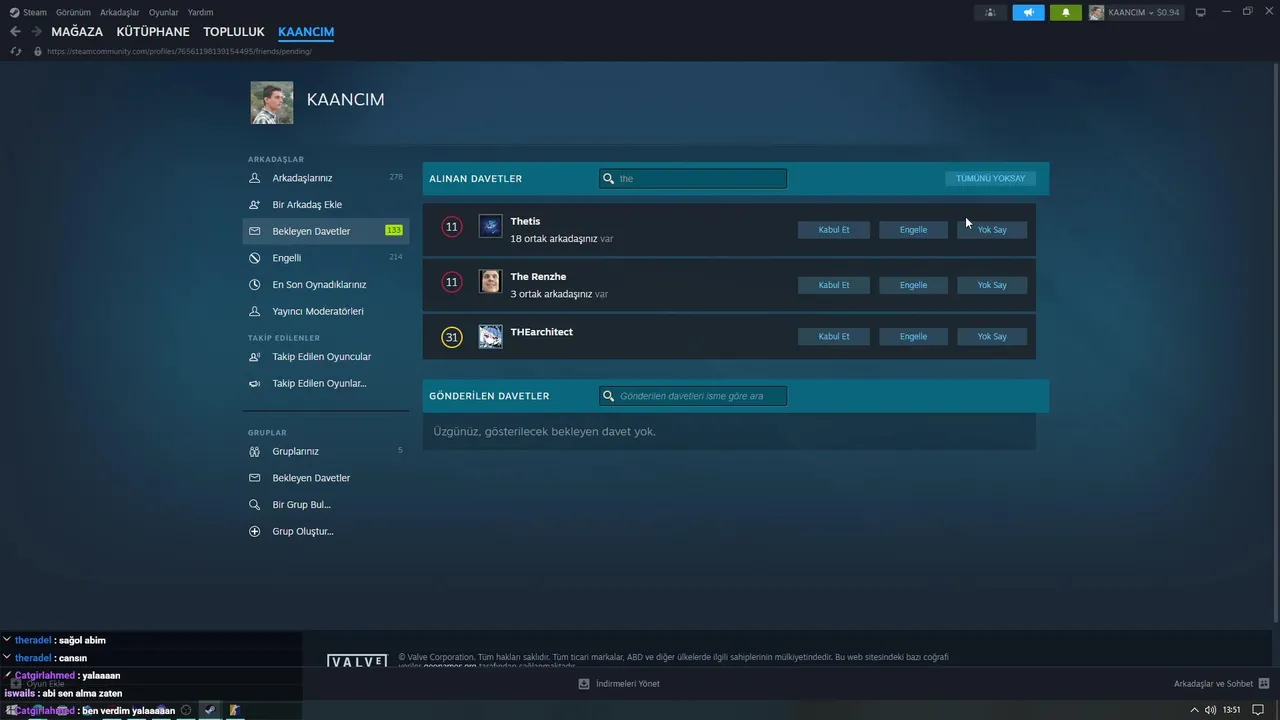1280x720 pixels.
Task: Ignore Thetis invite with Yok Say
Action: click(x=992, y=230)
